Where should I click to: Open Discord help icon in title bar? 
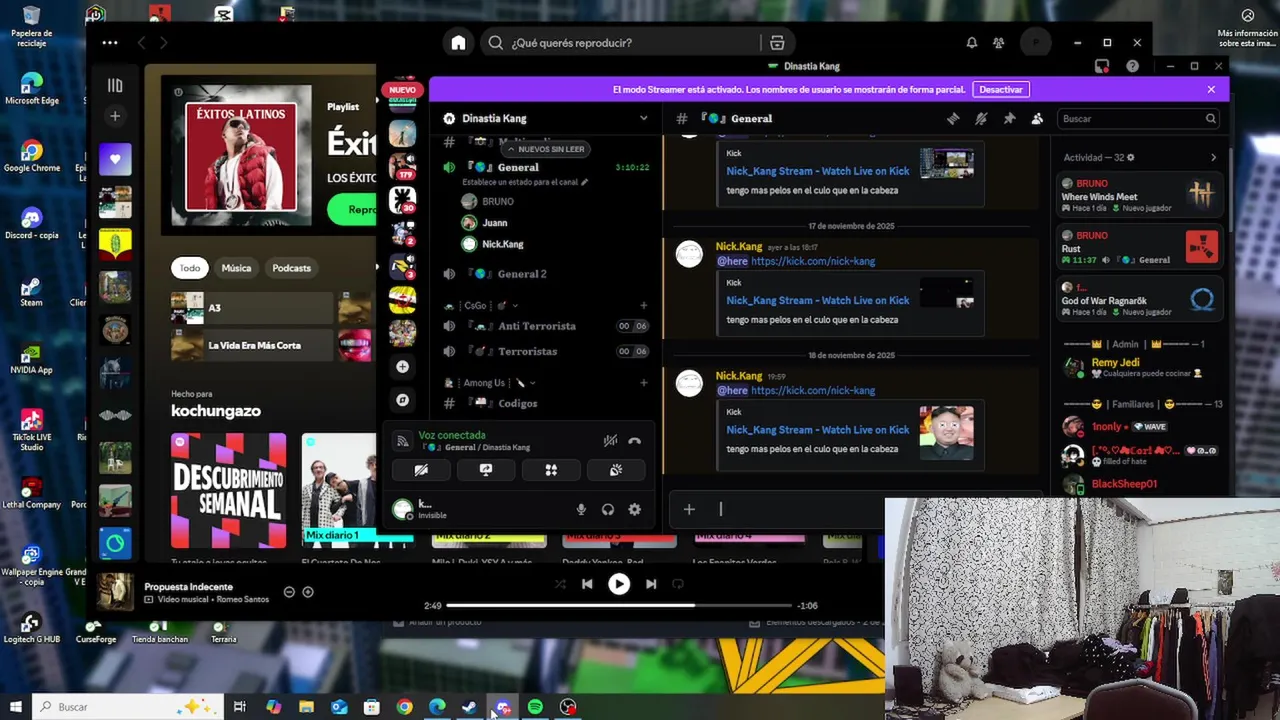tap(1132, 66)
